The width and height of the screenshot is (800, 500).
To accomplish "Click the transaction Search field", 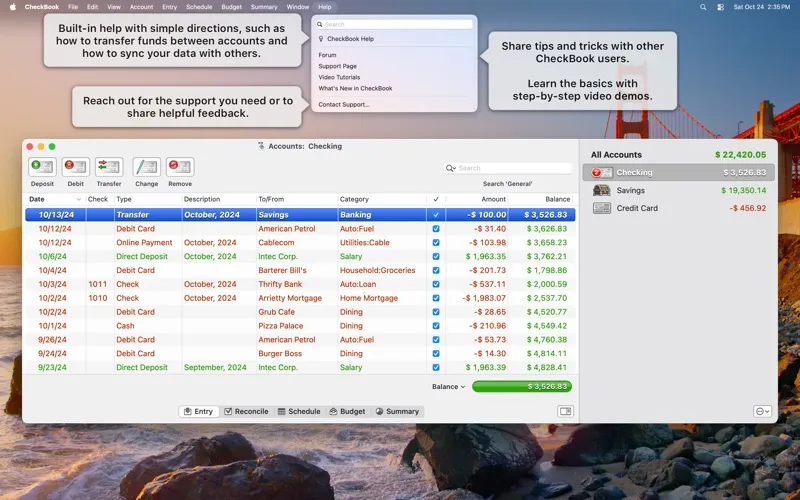I will (x=508, y=168).
